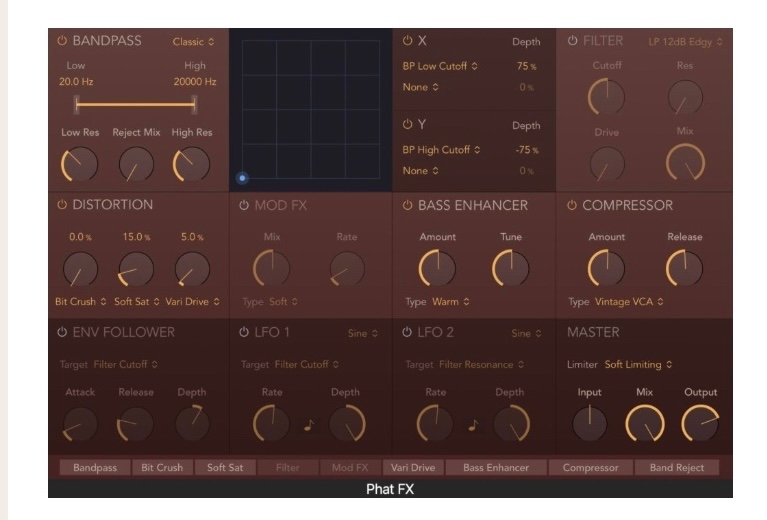
Task: Toggle the Compressor power button
Action: (572, 205)
